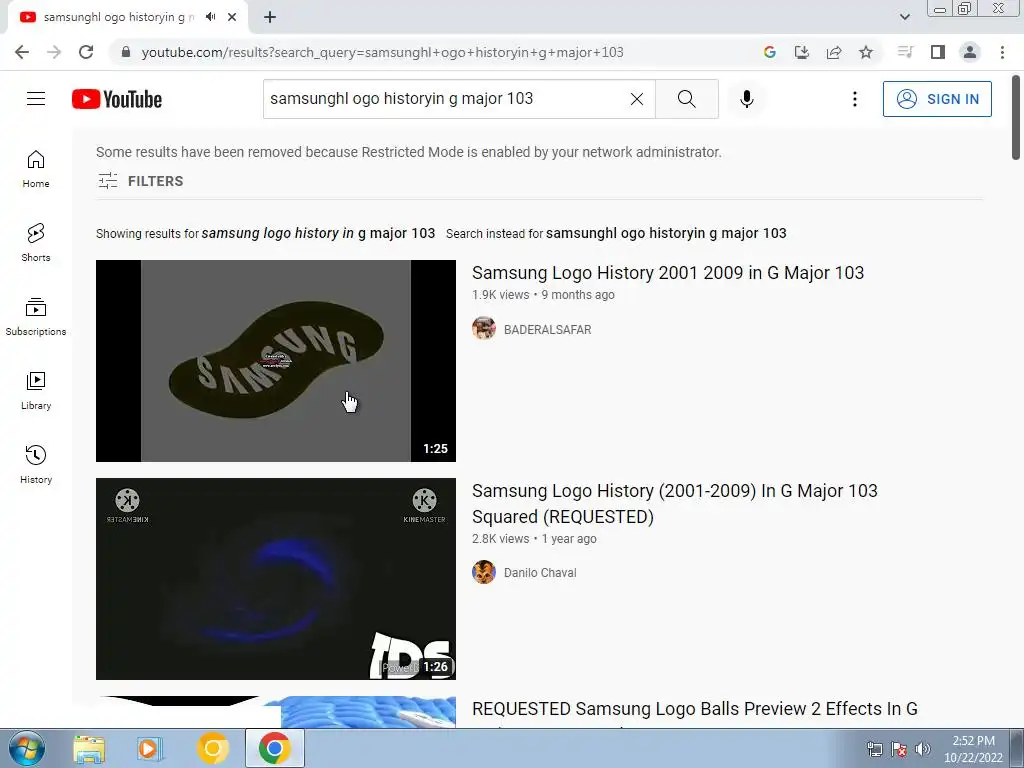
Task: Clear the search box with X
Action: [x=637, y=99]
